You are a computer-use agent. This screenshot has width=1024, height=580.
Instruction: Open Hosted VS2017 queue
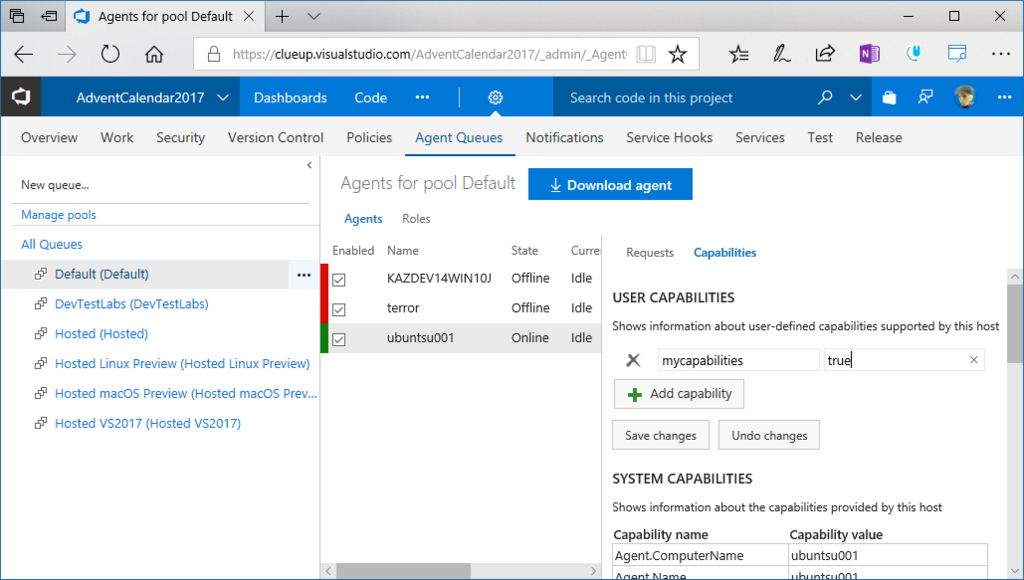coord(148,423)
